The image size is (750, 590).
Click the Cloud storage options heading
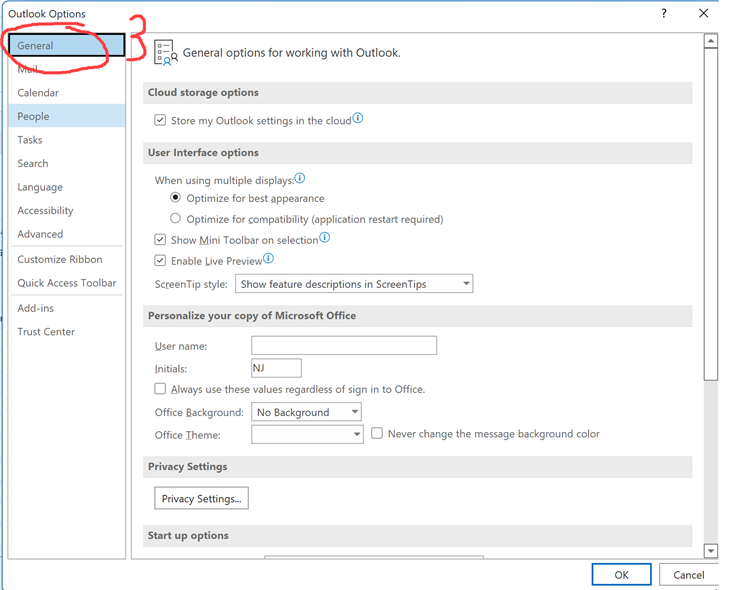tap(203, 92)
